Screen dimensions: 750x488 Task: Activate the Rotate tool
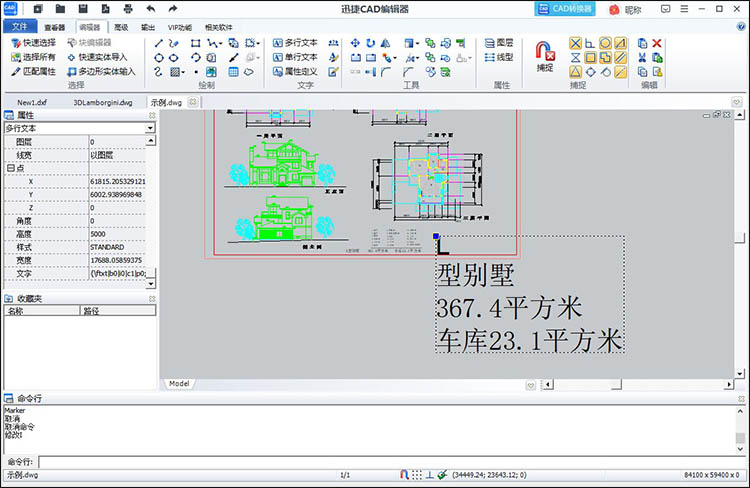(371, 44)
